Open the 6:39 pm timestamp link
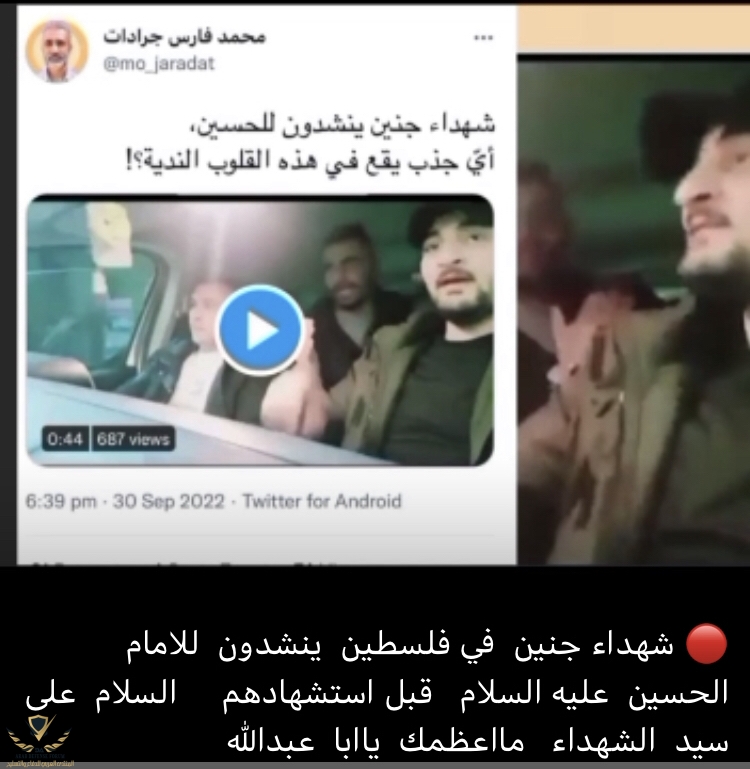Viewport: 750px width, 769px height. point(61,501)
